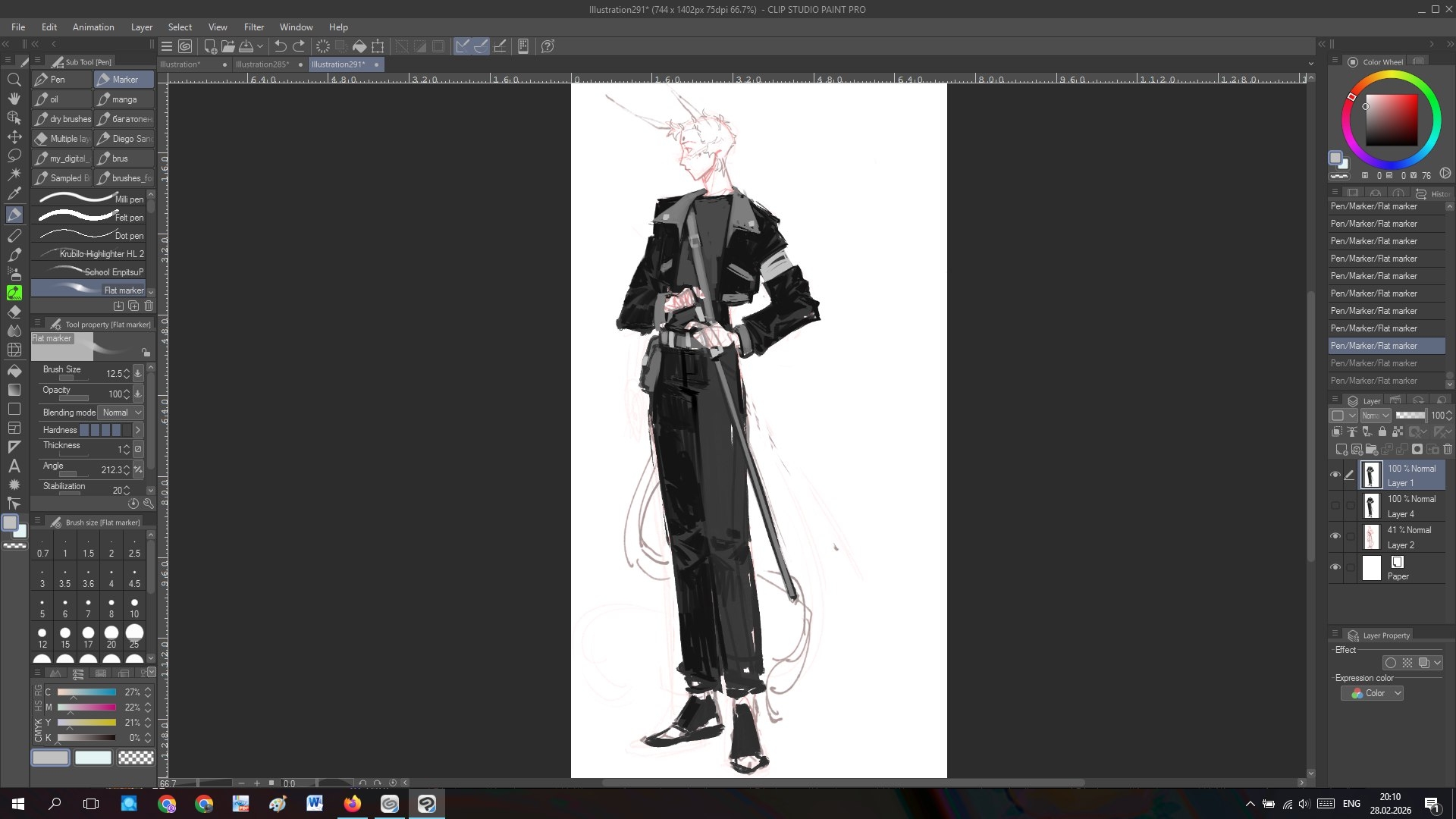Select the Fill bucket tool
The image size is (1456, 819).
point(14,371)
